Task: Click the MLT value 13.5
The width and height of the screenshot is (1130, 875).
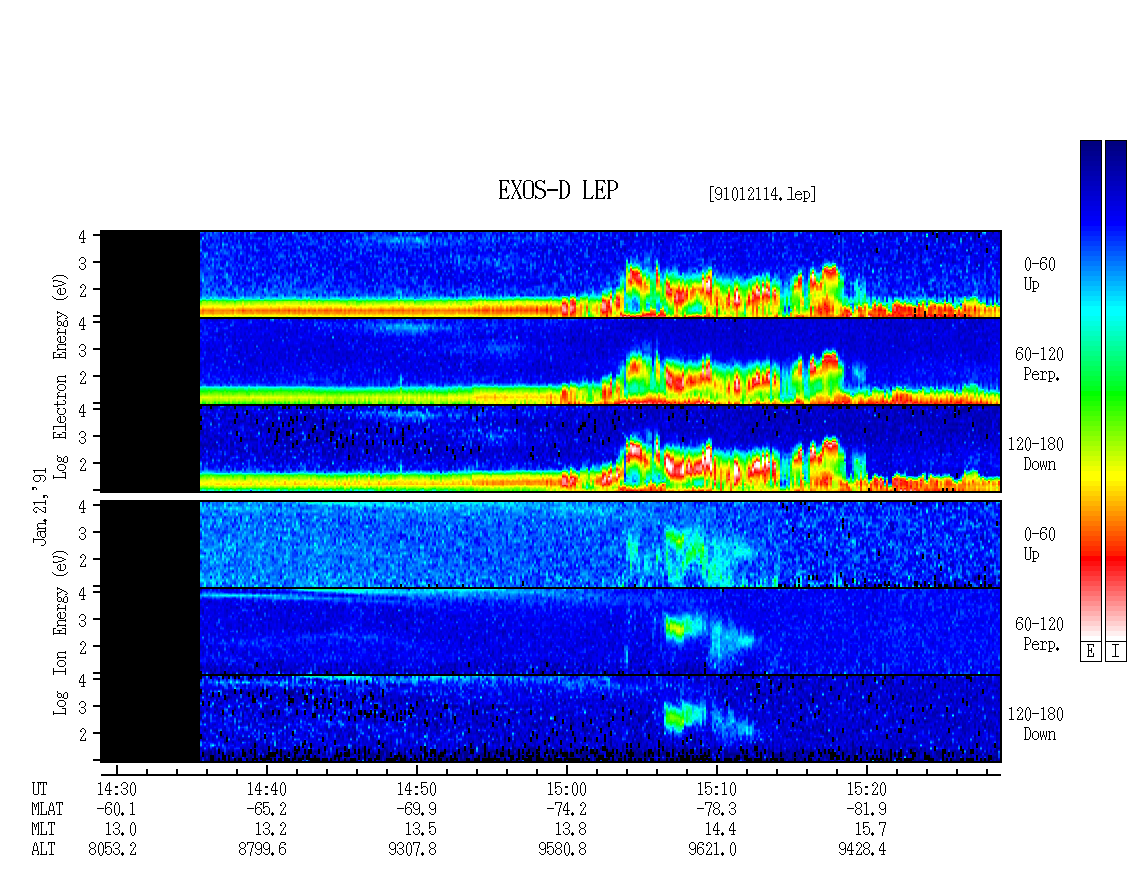Action: tap(420, 830)
